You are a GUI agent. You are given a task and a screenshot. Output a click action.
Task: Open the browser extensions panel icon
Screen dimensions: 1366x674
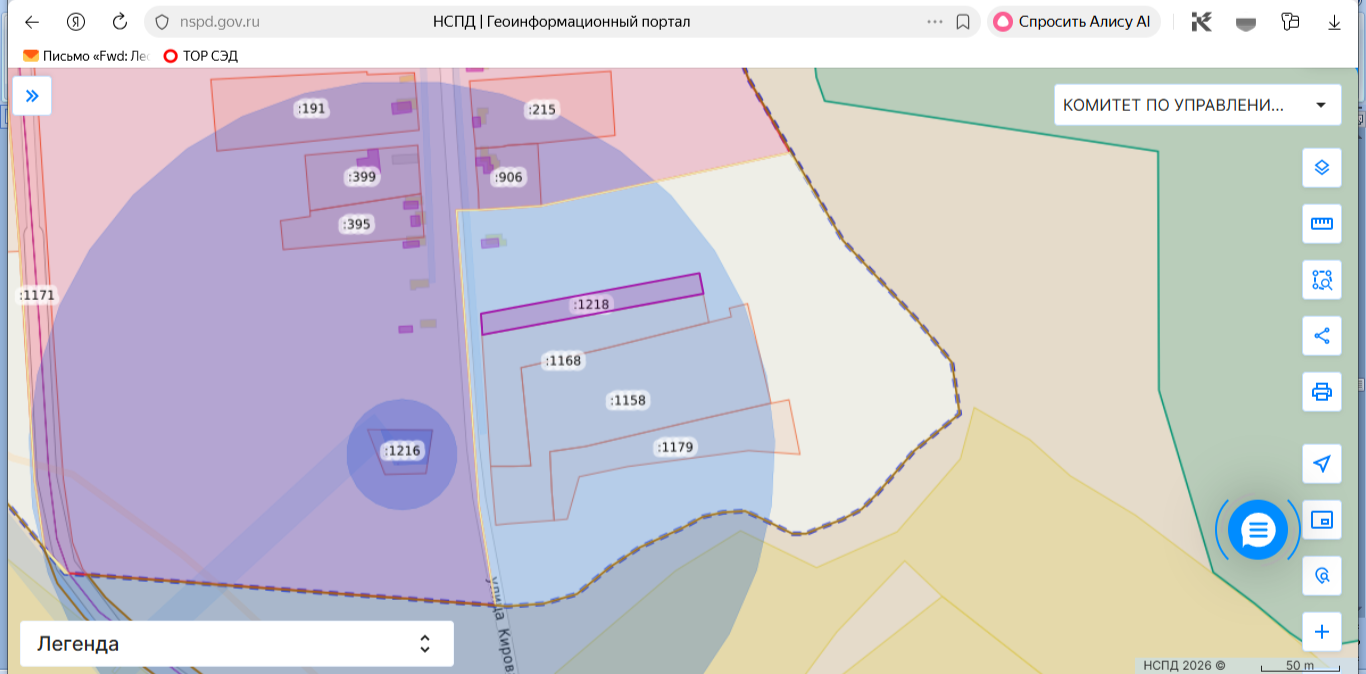[x=1290, y=22]
